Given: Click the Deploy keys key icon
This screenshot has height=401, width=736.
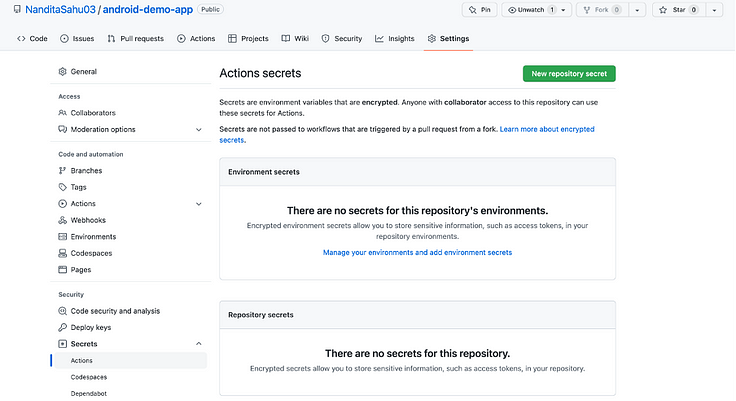Looking at the screenshot, I should [x=62, y=327].
